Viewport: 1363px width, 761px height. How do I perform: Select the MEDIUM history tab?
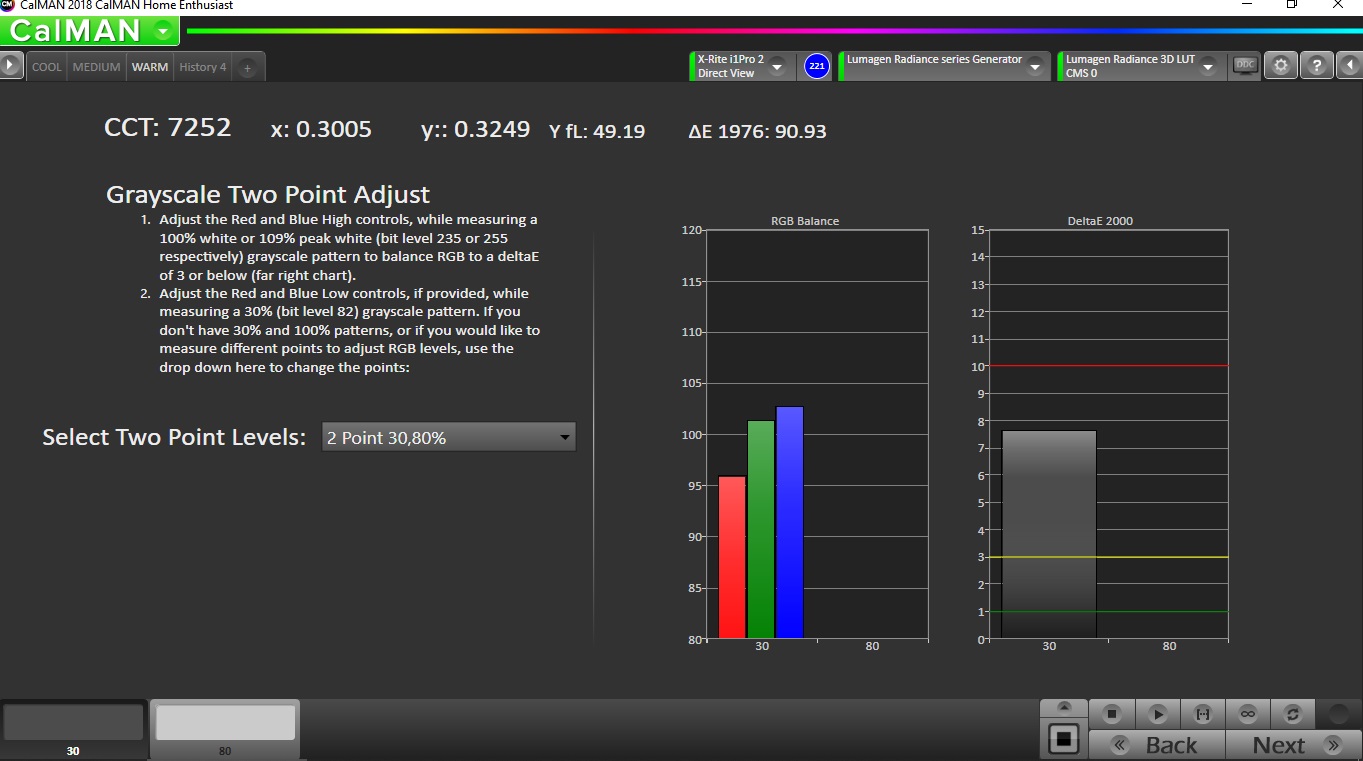pyautogui.click(x=97, y=67)
